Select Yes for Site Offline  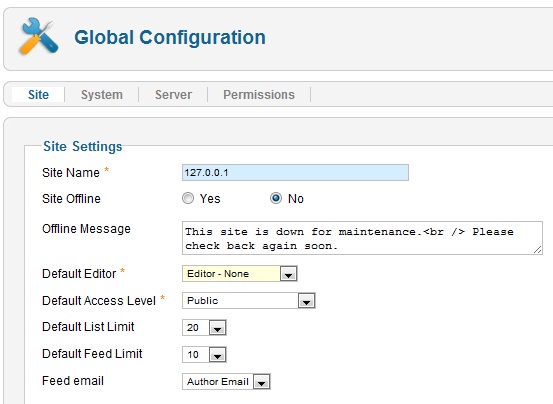(188, 198)
